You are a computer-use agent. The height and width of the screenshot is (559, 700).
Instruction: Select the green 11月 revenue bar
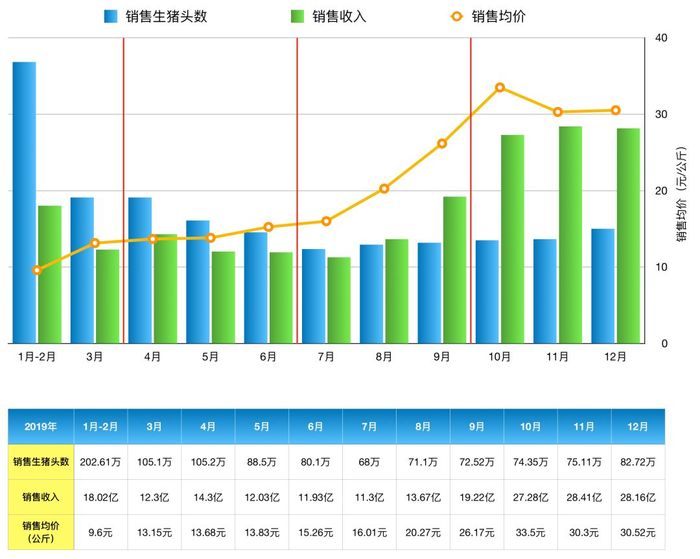(571, 235)
